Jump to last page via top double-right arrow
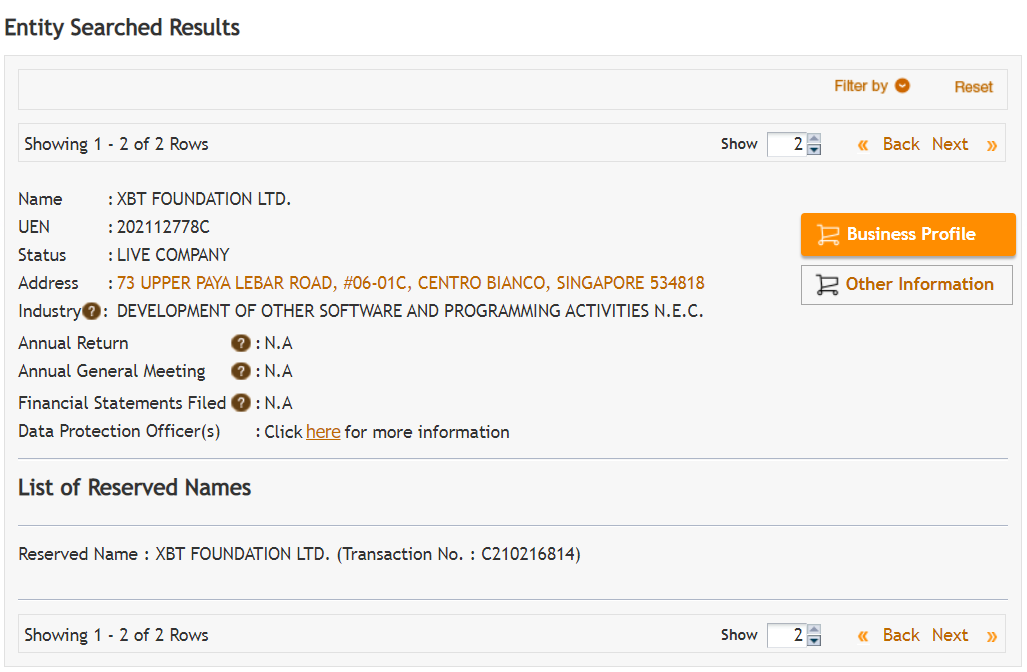Viewport: 1027px width, 672px height. (992, 145)
